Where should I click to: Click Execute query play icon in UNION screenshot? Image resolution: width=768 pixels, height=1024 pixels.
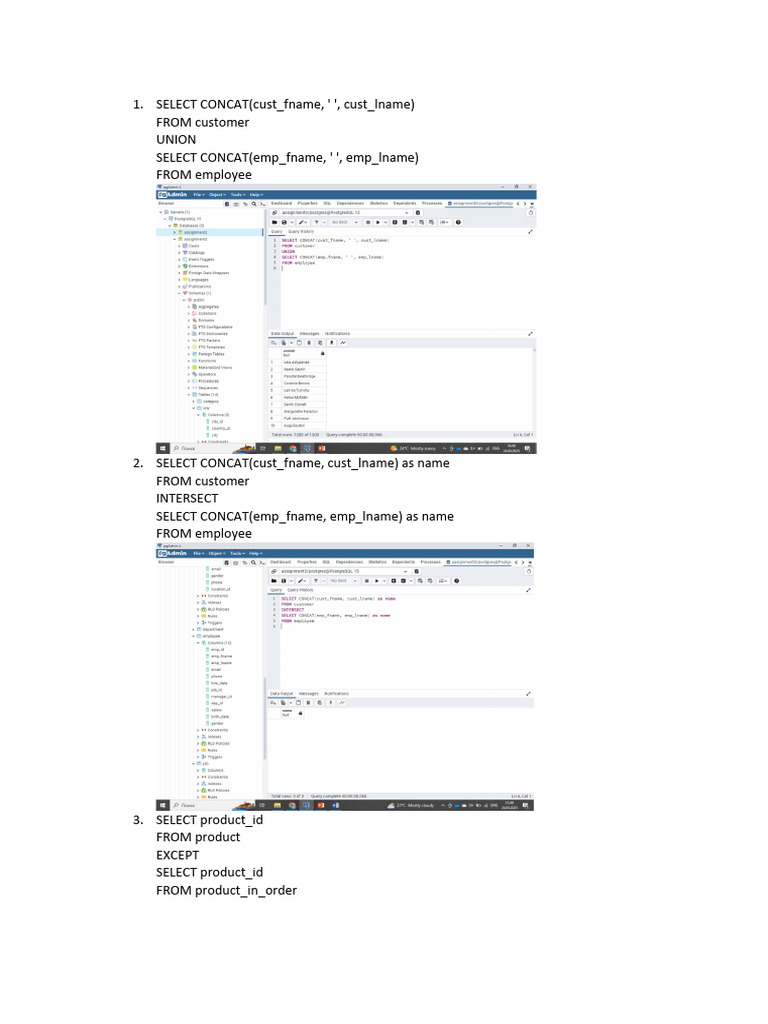pyautogui.click(x=378, y=222)
